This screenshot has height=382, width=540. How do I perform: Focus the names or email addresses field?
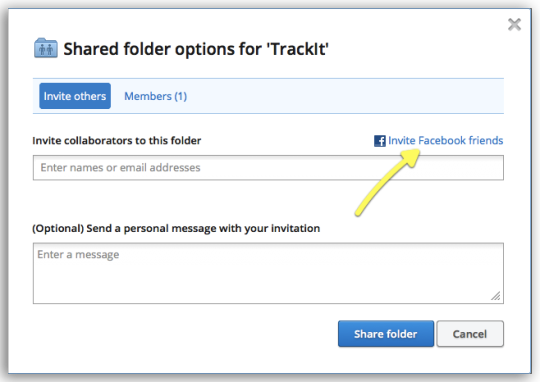tap(268, 168)
